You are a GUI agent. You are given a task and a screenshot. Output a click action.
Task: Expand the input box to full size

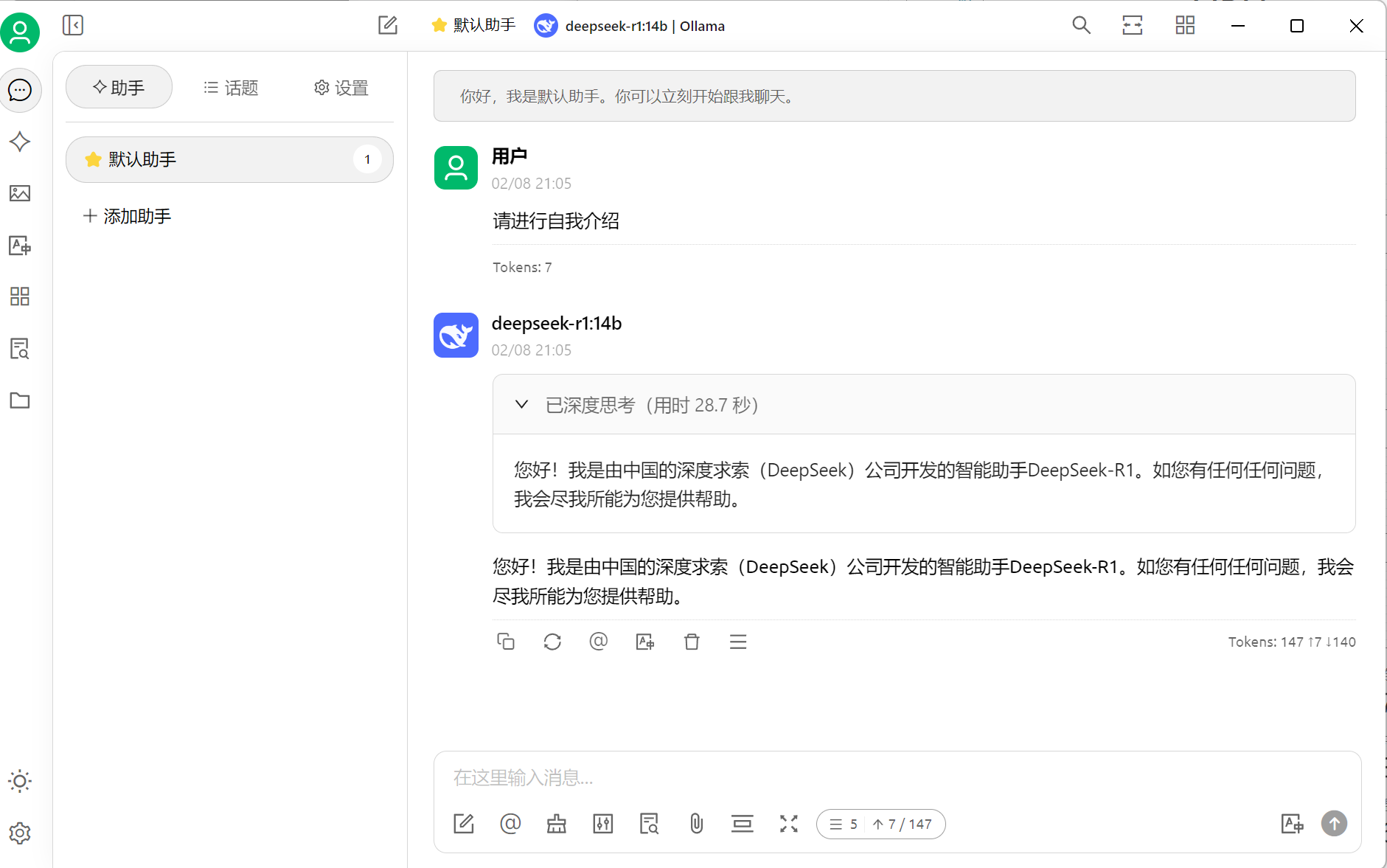tap(789, 824)
